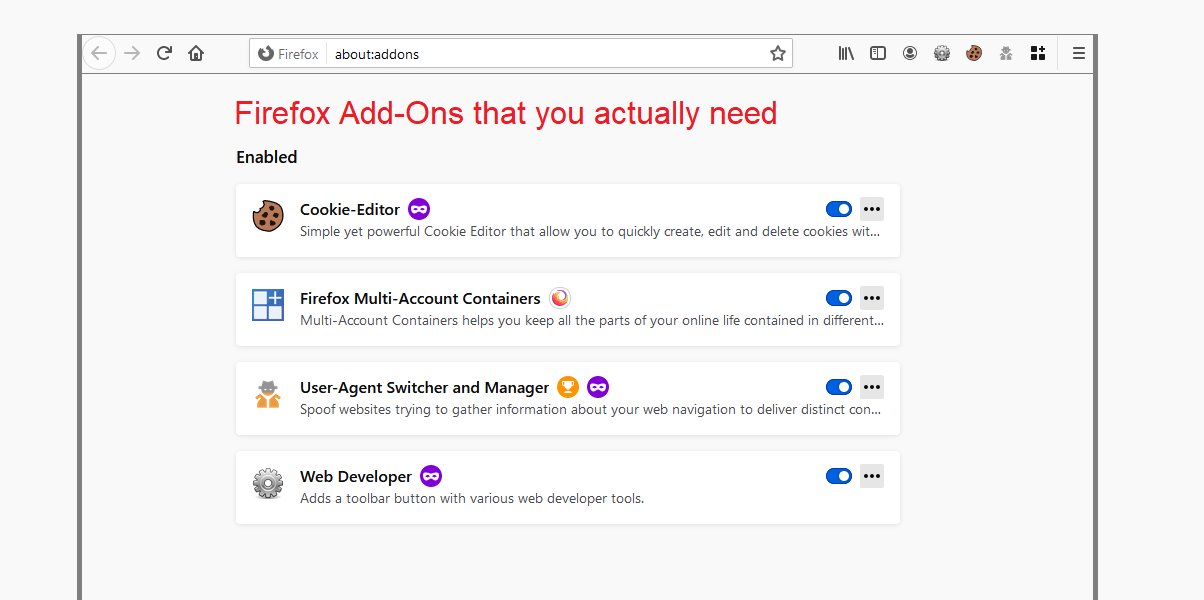Image resolution: width=1204 pixels, height=600 pixels.
Task: Toggle off Firefox Multi-Account Containers
Action: click(838, 298)
